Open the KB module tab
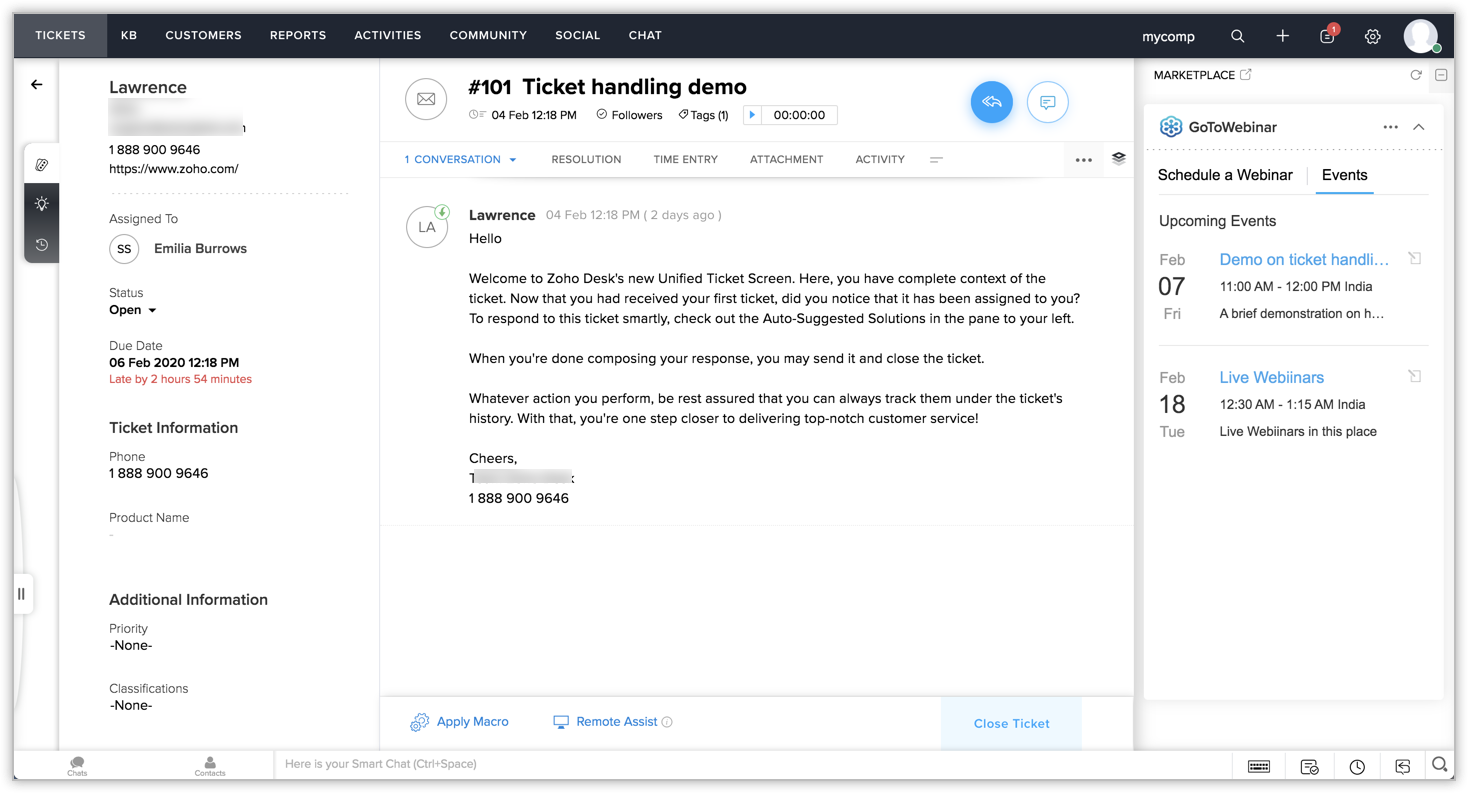The height and width of the screenshot is (793, 1468). (129, 36)
